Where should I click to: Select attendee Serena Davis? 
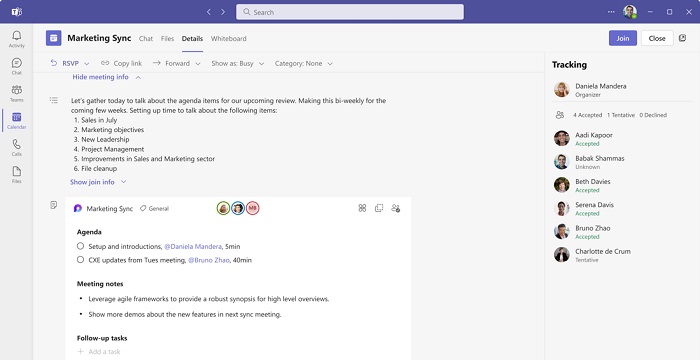point(622,208)
